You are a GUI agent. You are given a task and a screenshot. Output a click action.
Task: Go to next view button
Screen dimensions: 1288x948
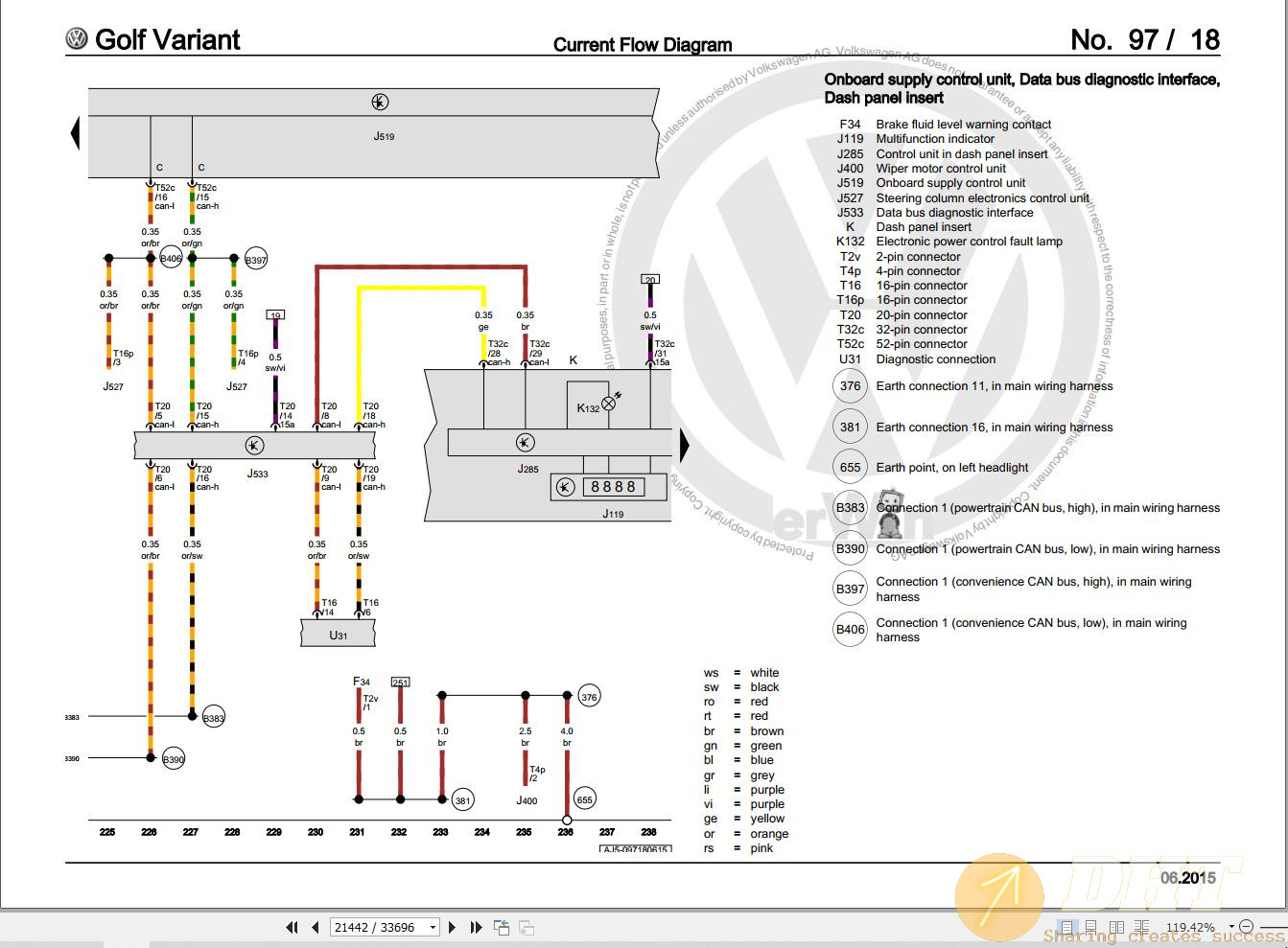coord(527,927)
